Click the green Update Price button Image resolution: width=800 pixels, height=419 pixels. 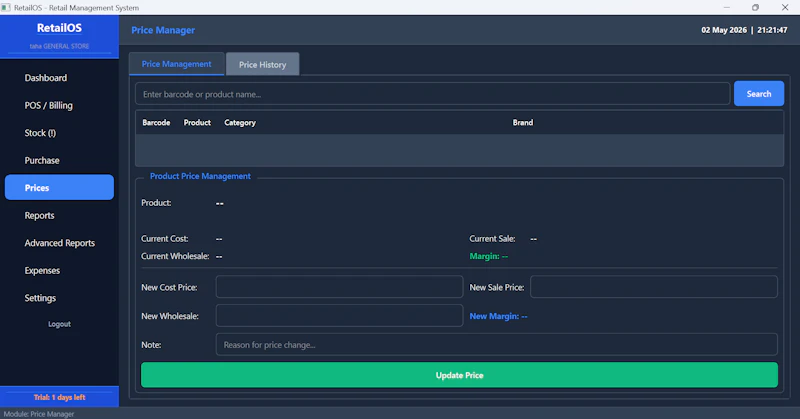[x=459, y=375]
